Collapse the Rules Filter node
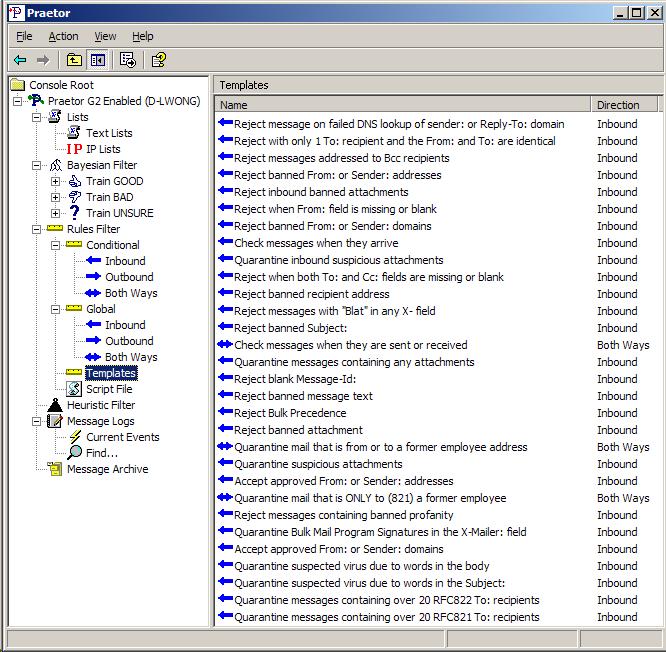666x652 pixels. [37, 229]
